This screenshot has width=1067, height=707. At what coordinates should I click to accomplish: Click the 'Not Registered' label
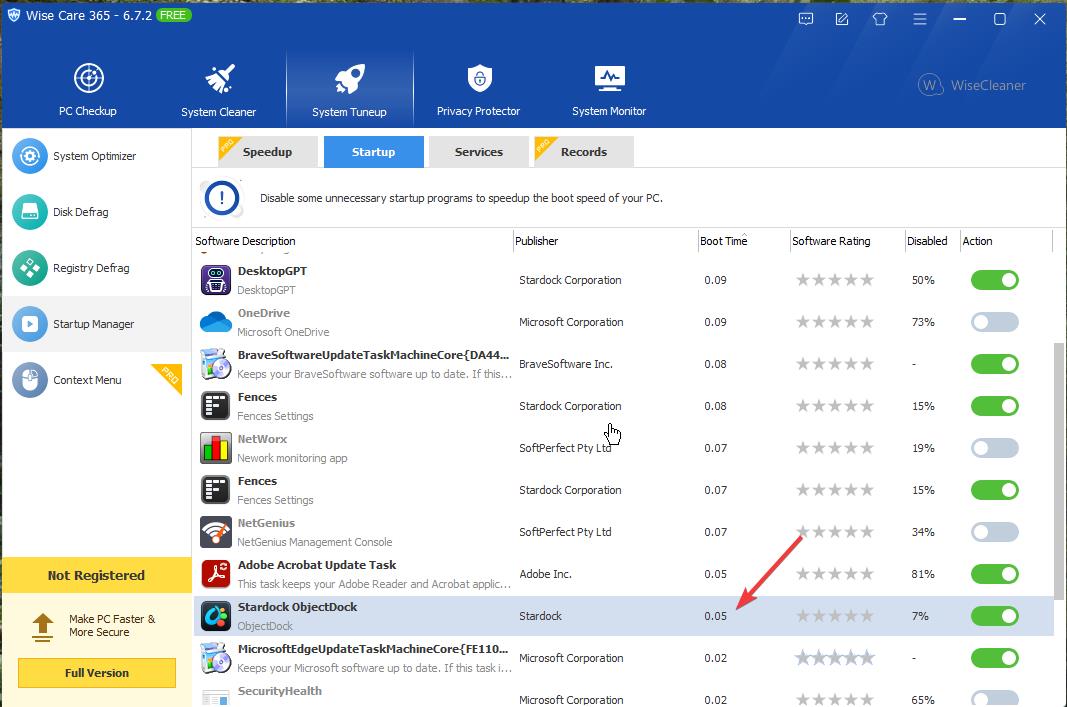[97, 576]
